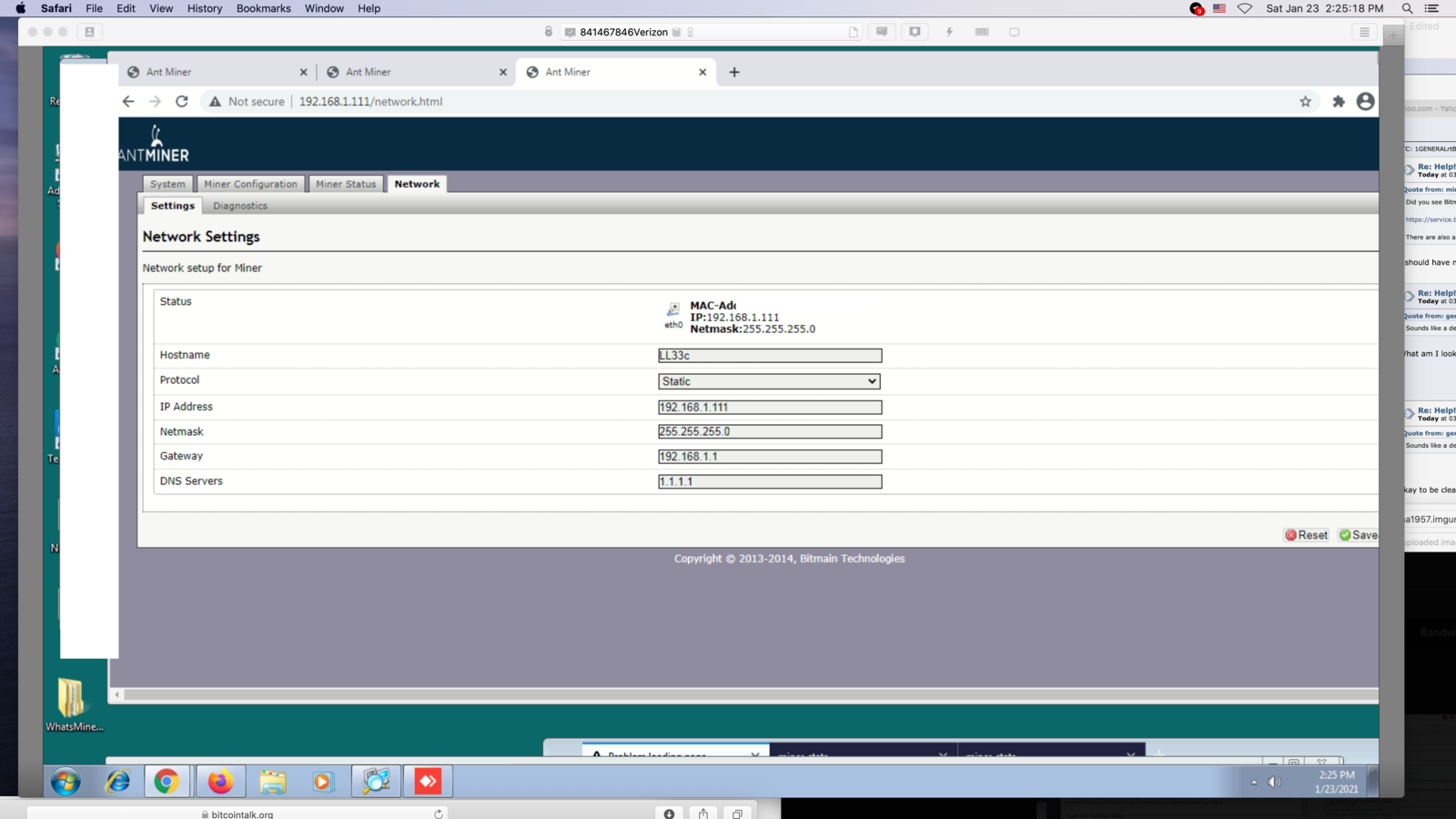
Task: Open the Diagnostics sub-tab
Action: pyautogui.click(x=240, y=206)
